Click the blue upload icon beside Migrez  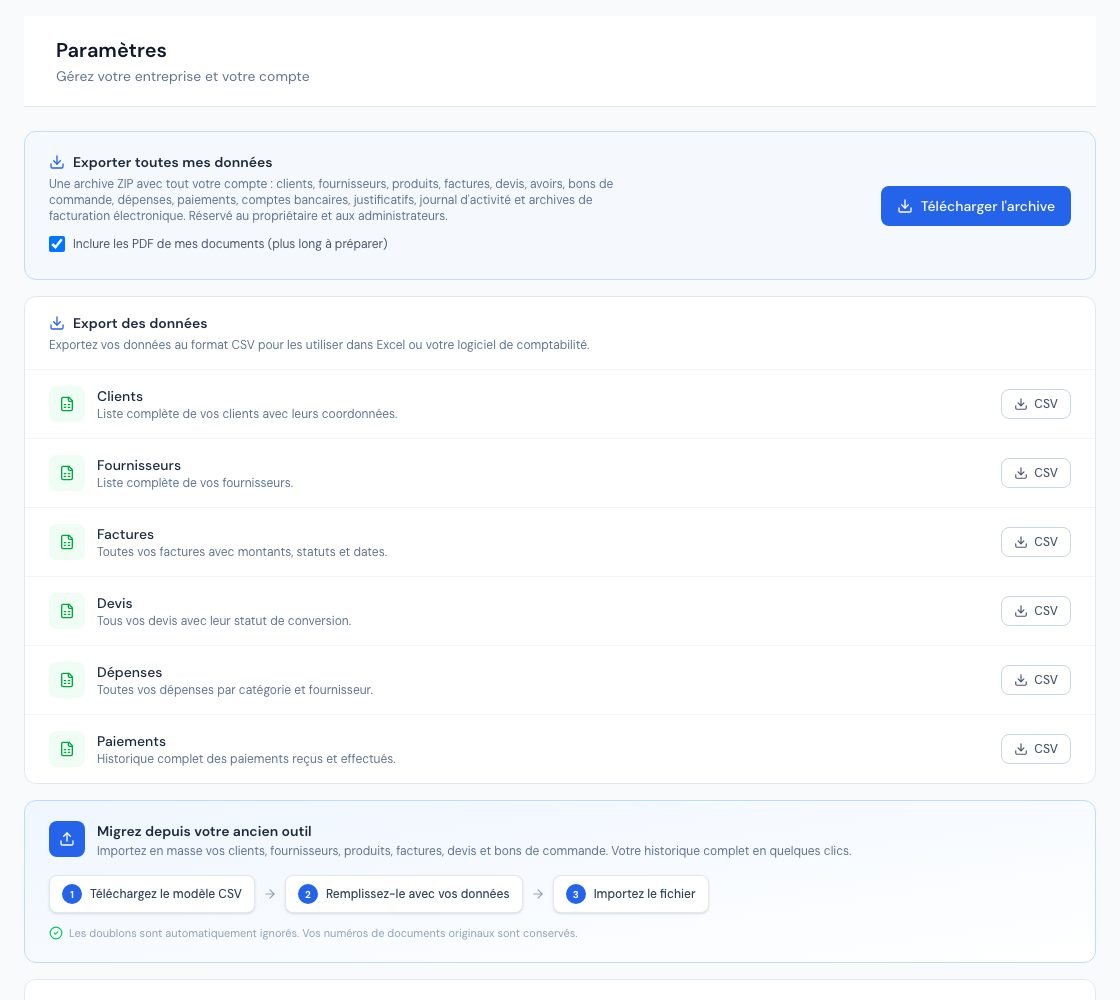67,839
